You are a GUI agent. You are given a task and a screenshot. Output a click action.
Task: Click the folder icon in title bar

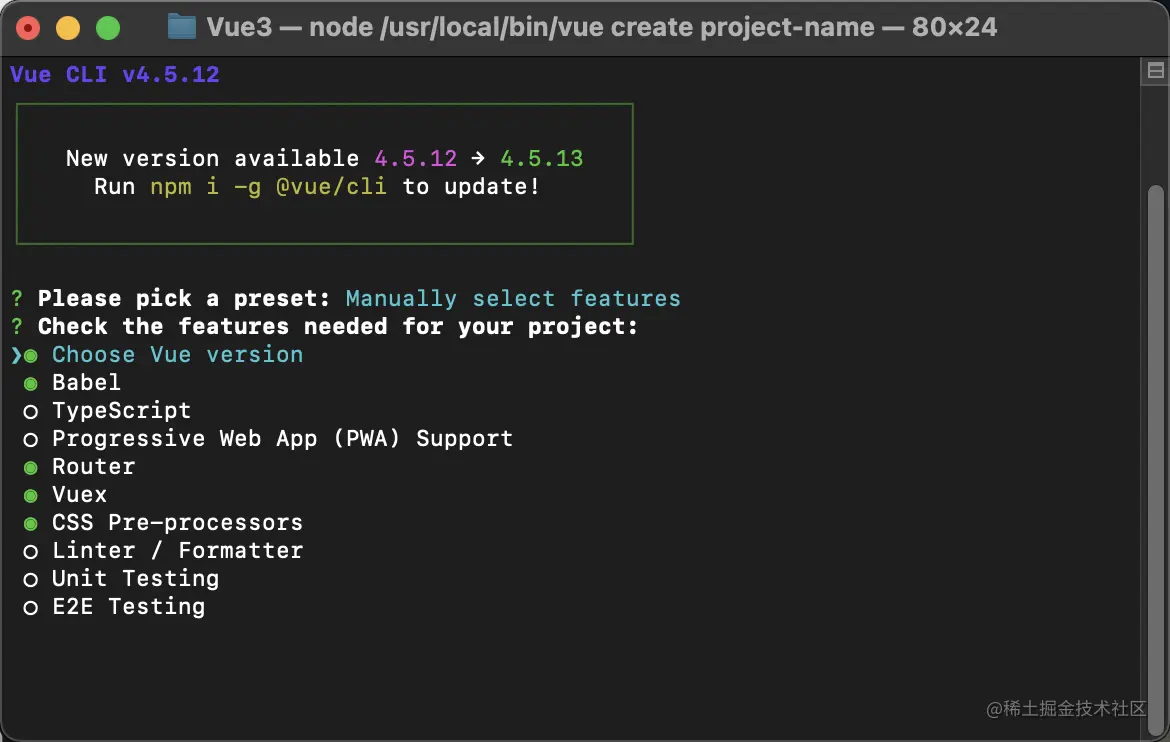pyautogui.click(x=181, y=27)
